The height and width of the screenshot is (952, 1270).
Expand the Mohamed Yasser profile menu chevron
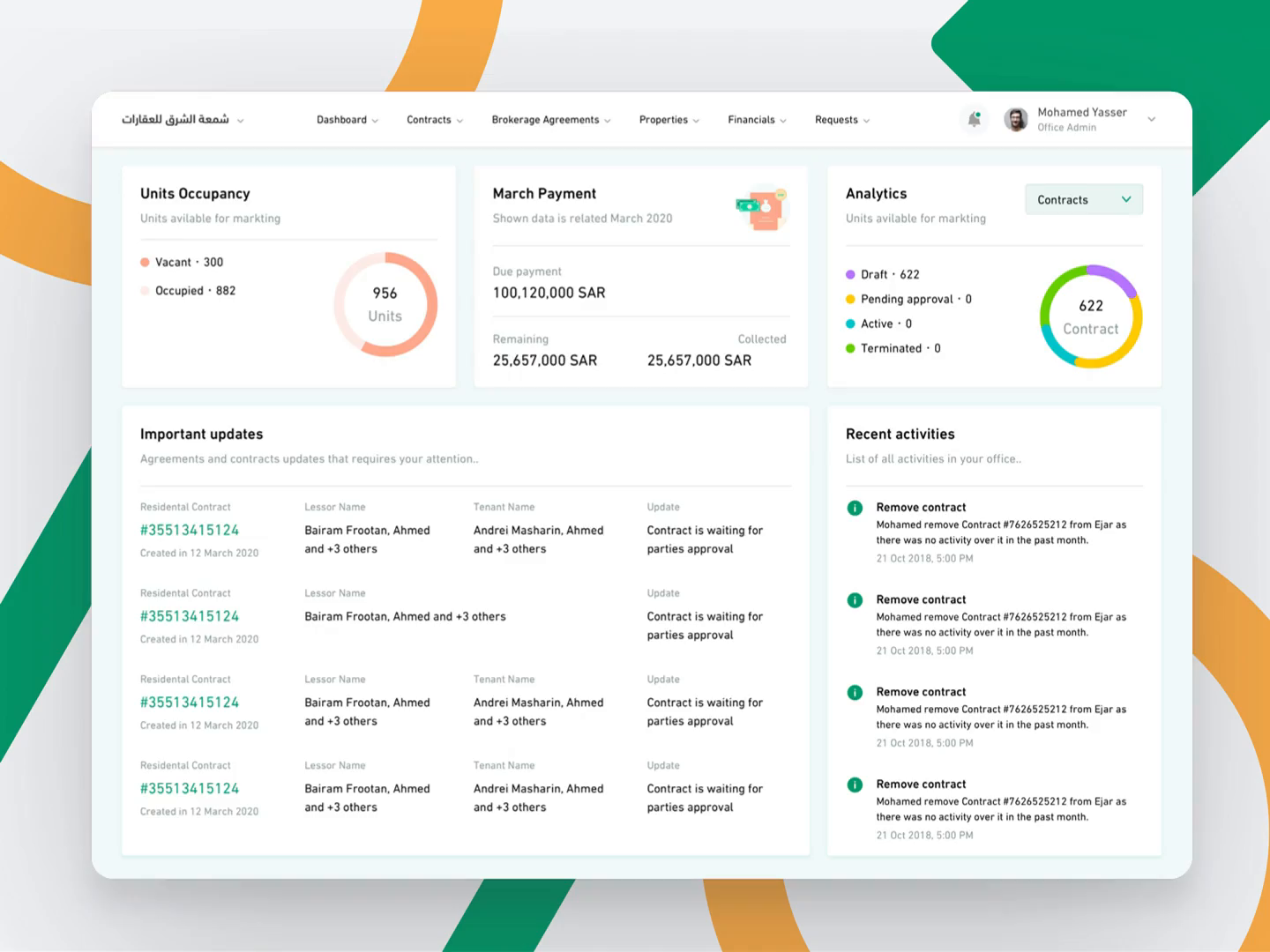(x=1151, y=119)
